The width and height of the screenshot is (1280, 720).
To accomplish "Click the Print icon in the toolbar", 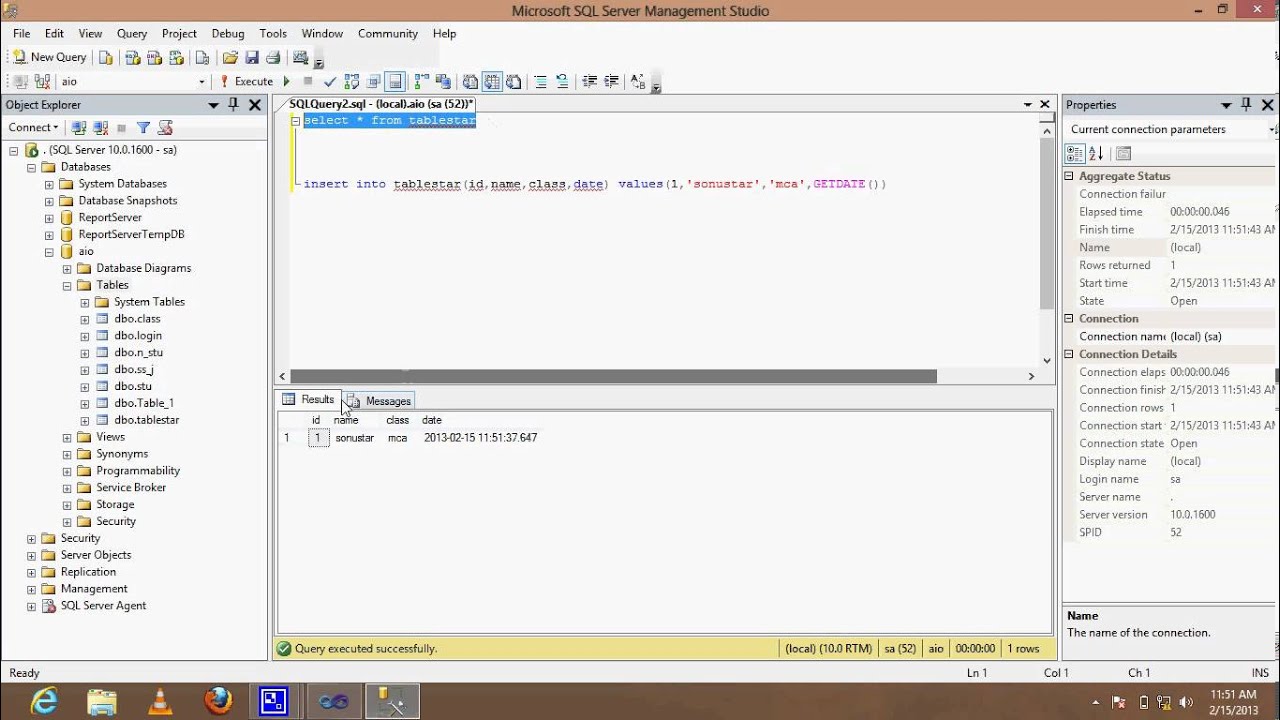I will tap(273, 57).
